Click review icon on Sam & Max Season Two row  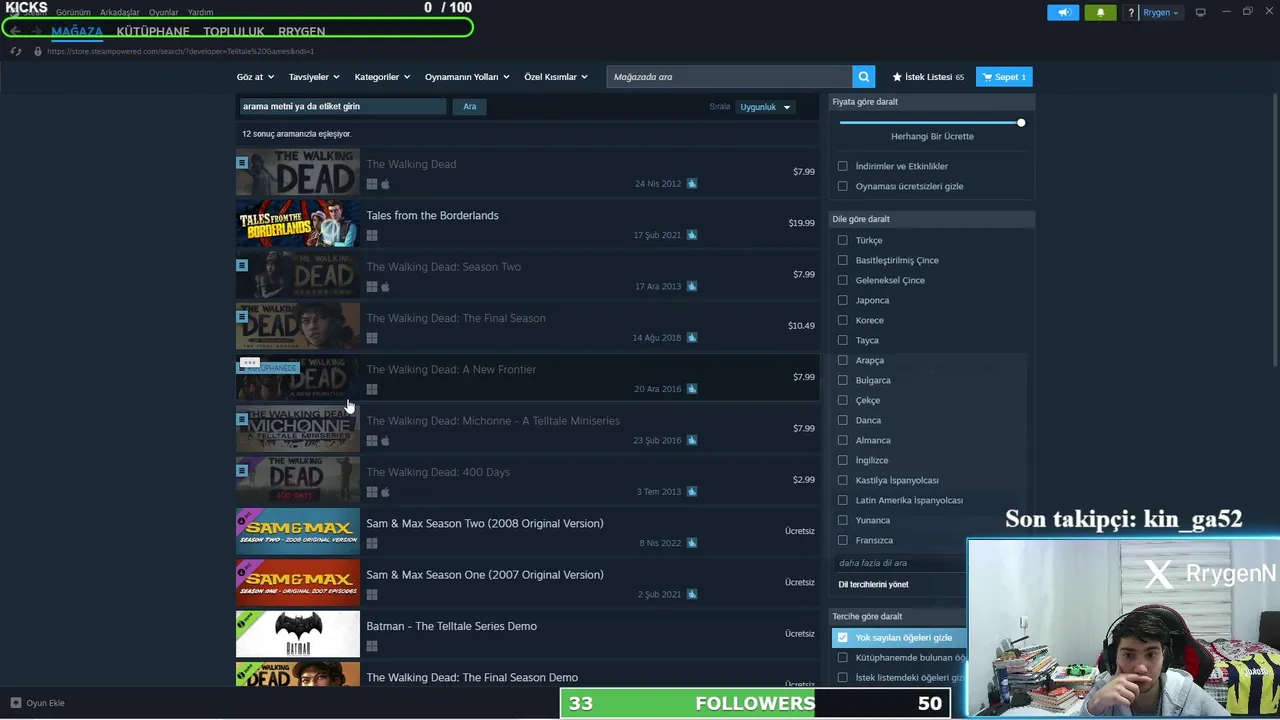click(x=692, y=543)
